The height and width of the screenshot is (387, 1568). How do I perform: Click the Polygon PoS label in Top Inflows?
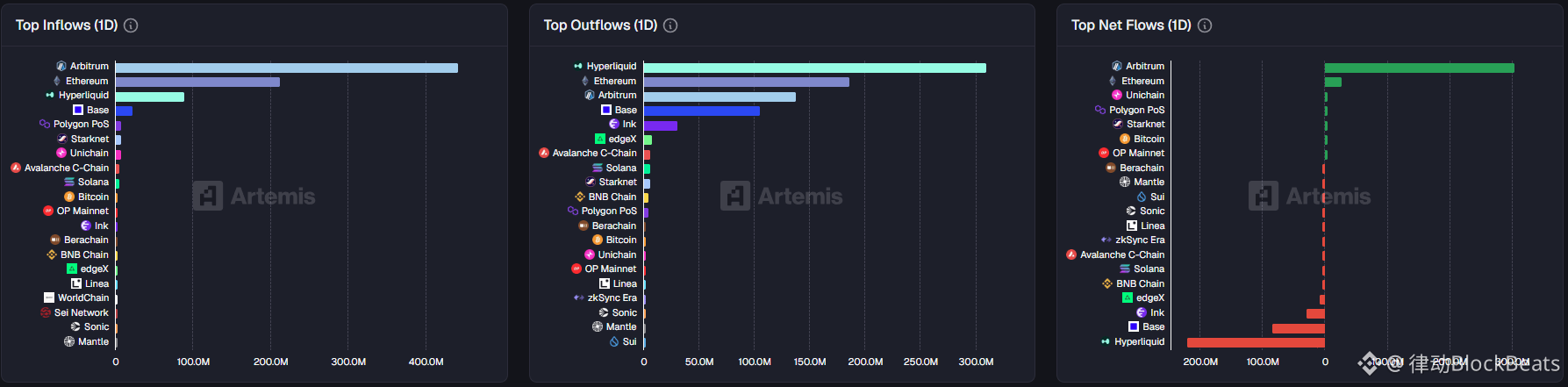[82, 124]
